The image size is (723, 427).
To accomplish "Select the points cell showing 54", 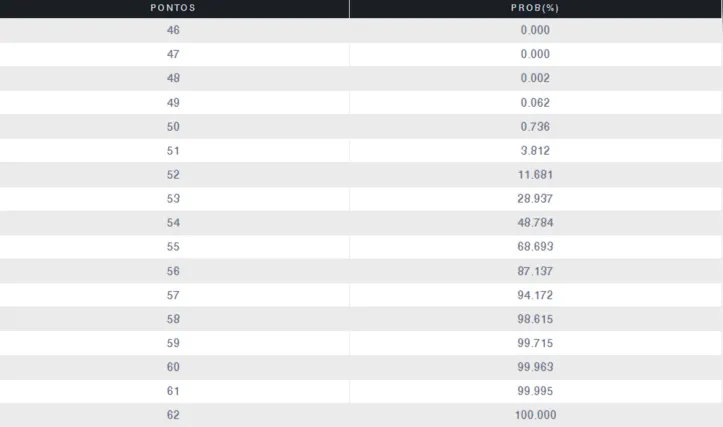I will tap(174, 222).
